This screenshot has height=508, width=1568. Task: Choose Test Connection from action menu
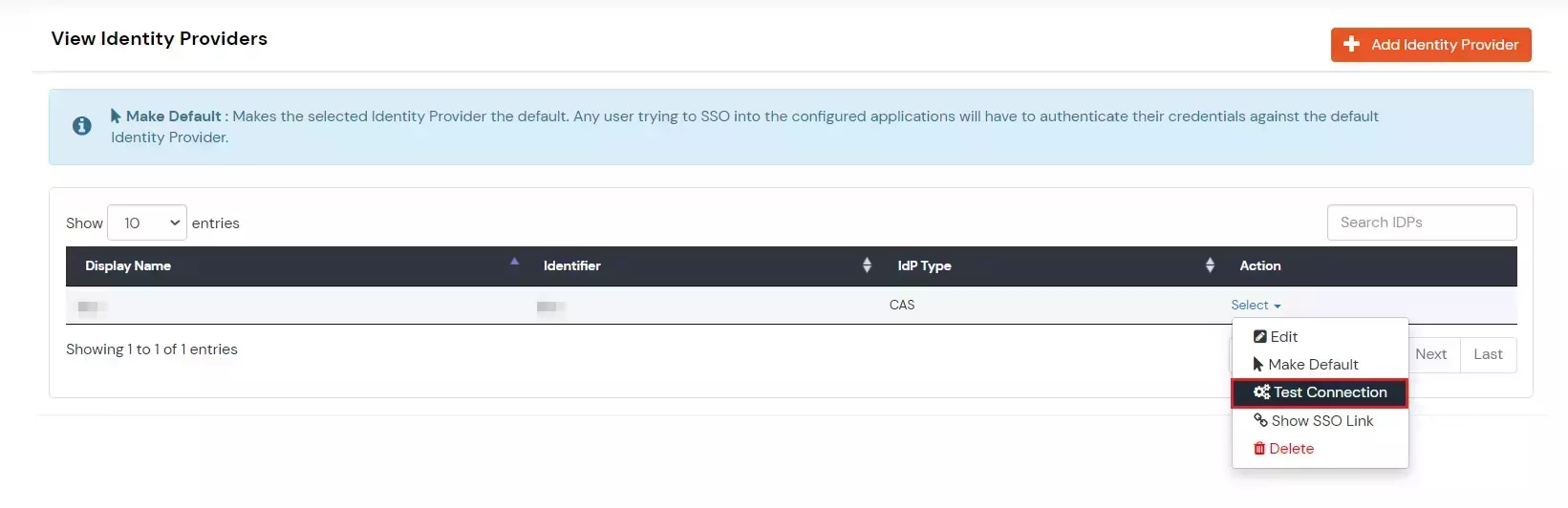[x=1320, y=392]
